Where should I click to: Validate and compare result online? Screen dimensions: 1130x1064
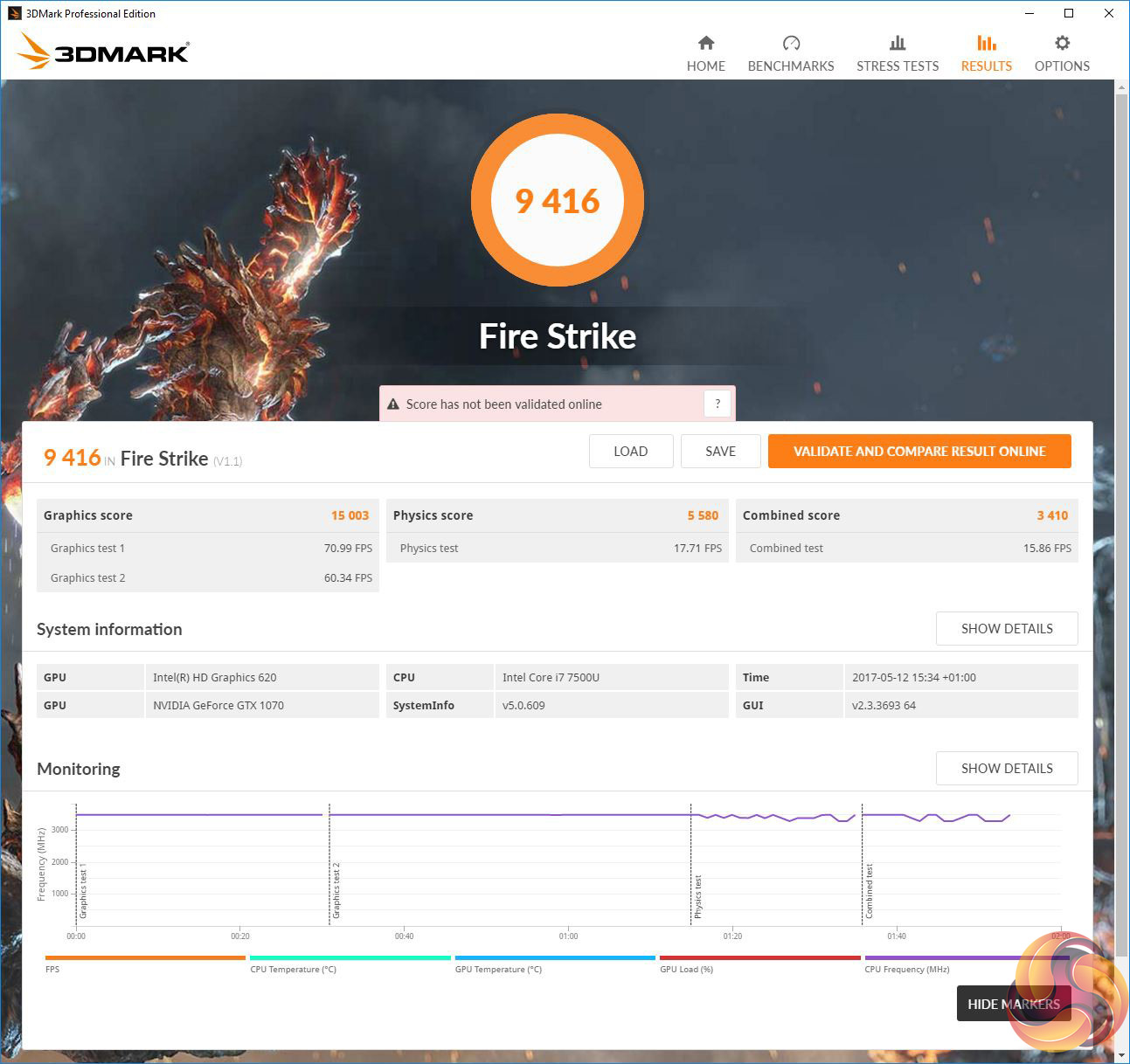tap(919, 452)
